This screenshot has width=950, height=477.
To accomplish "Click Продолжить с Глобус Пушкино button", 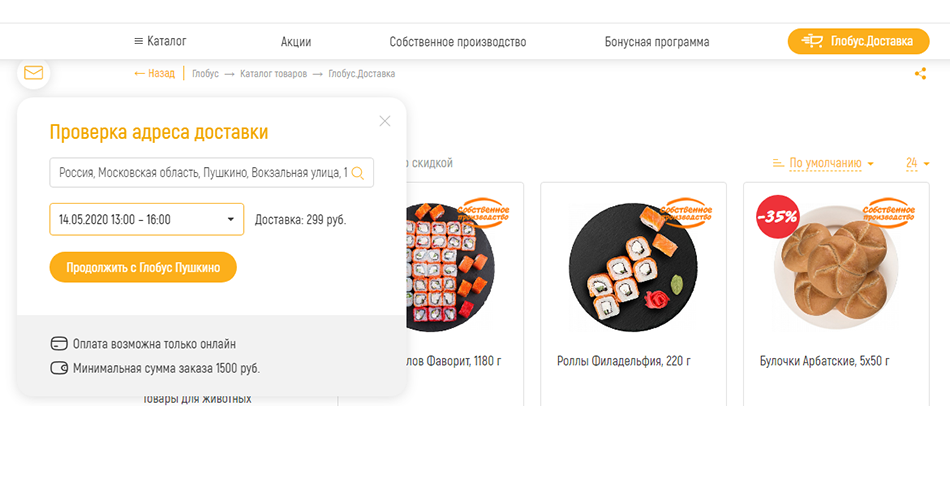I will click(x=143, y=267).
